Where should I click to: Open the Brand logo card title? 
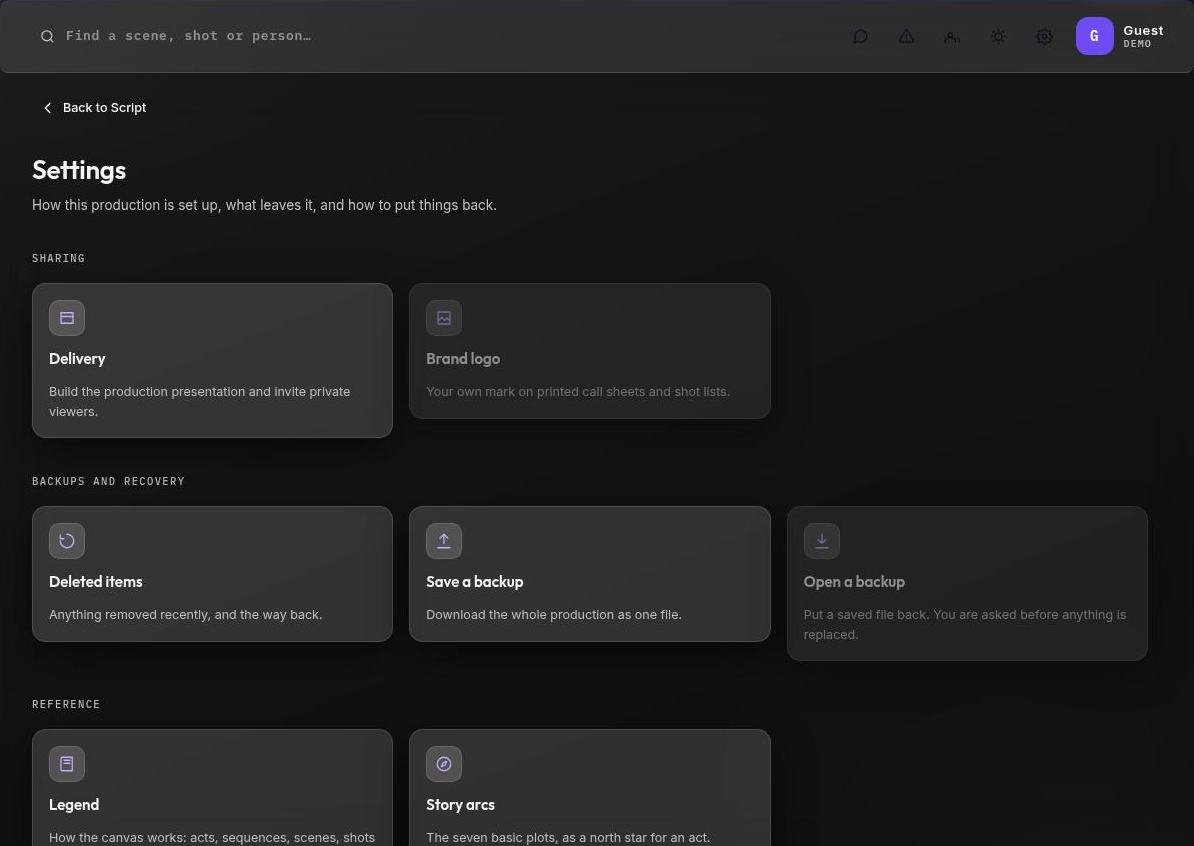[x=463, y=359]
